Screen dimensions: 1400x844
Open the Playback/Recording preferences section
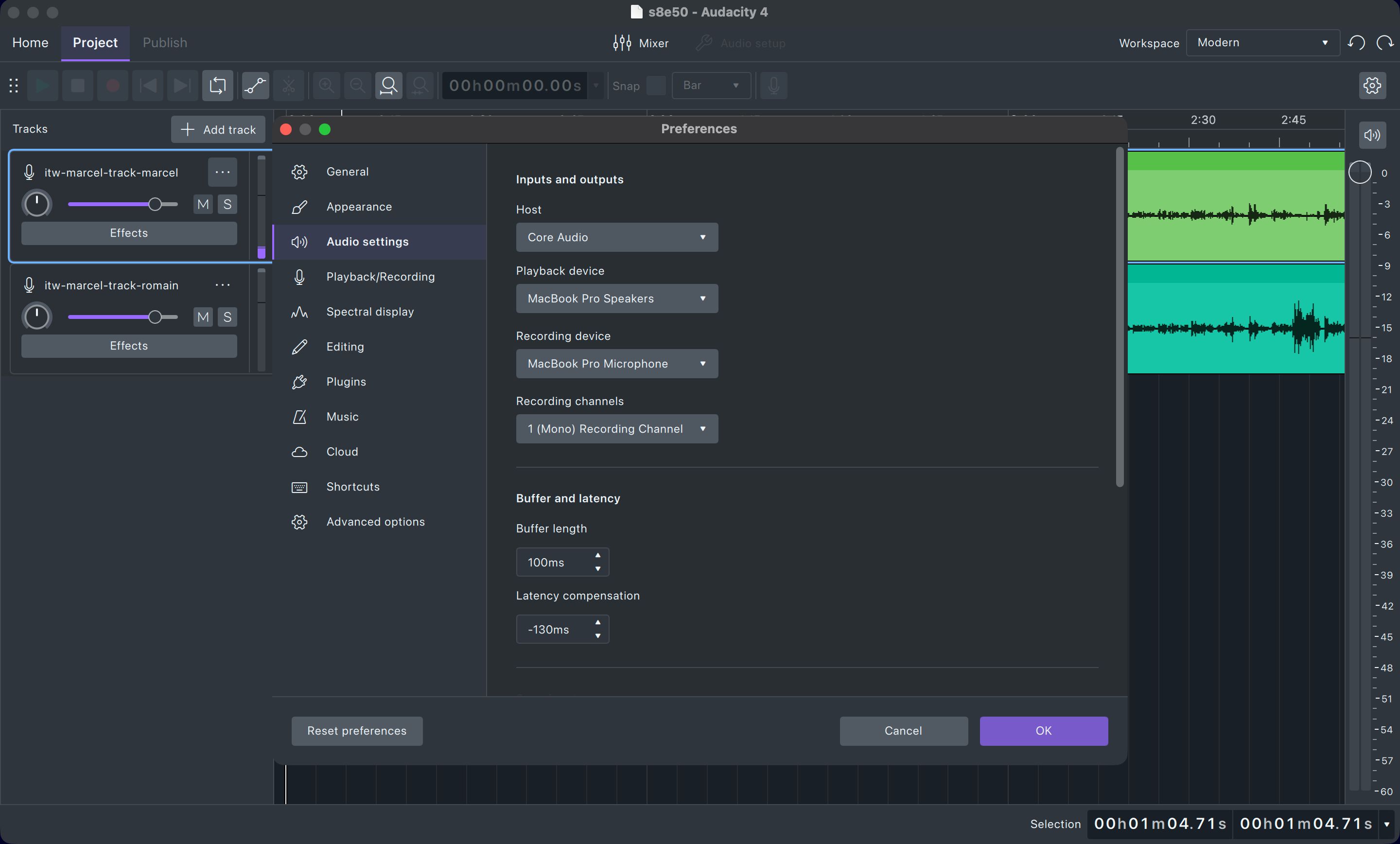click(380, 277)
